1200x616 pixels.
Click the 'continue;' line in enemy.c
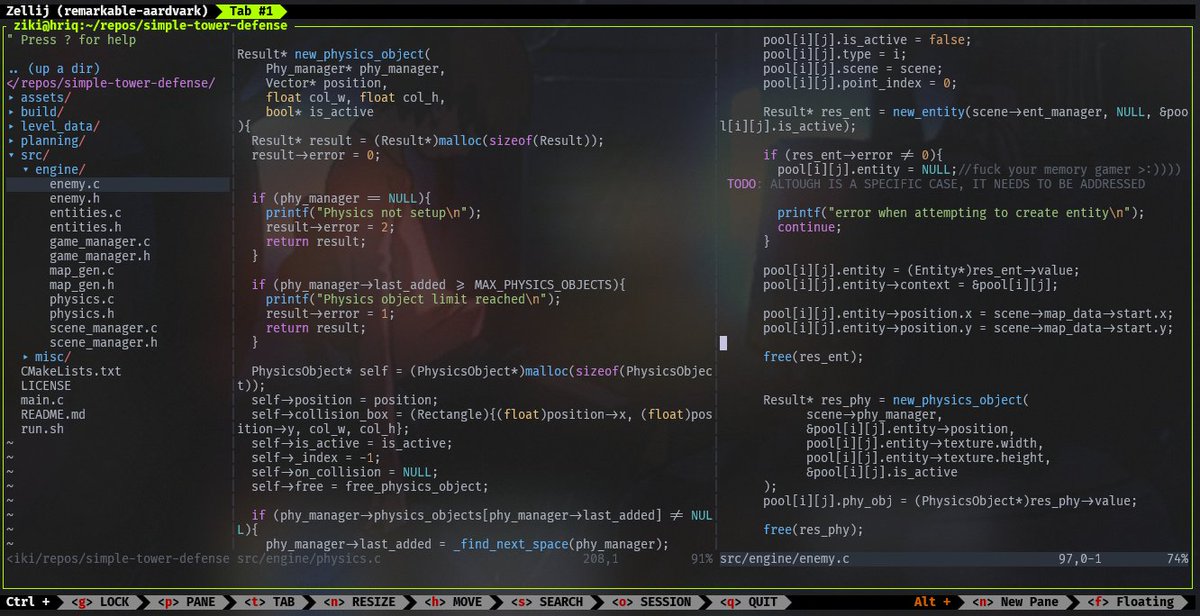(x=810, y=227)
